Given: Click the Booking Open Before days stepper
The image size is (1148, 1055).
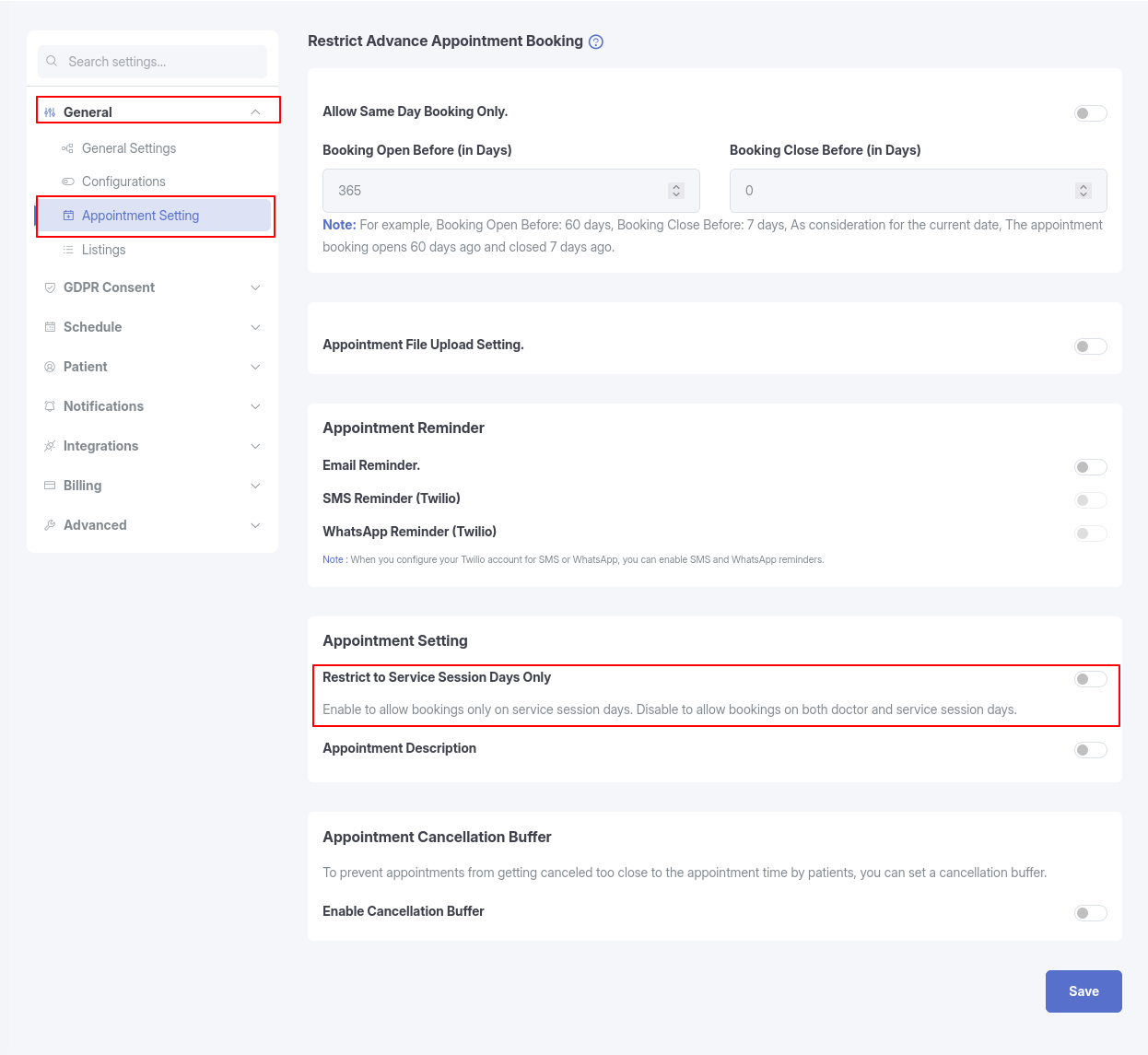Looking at the screenshot, I should click(x=676, y=191).
